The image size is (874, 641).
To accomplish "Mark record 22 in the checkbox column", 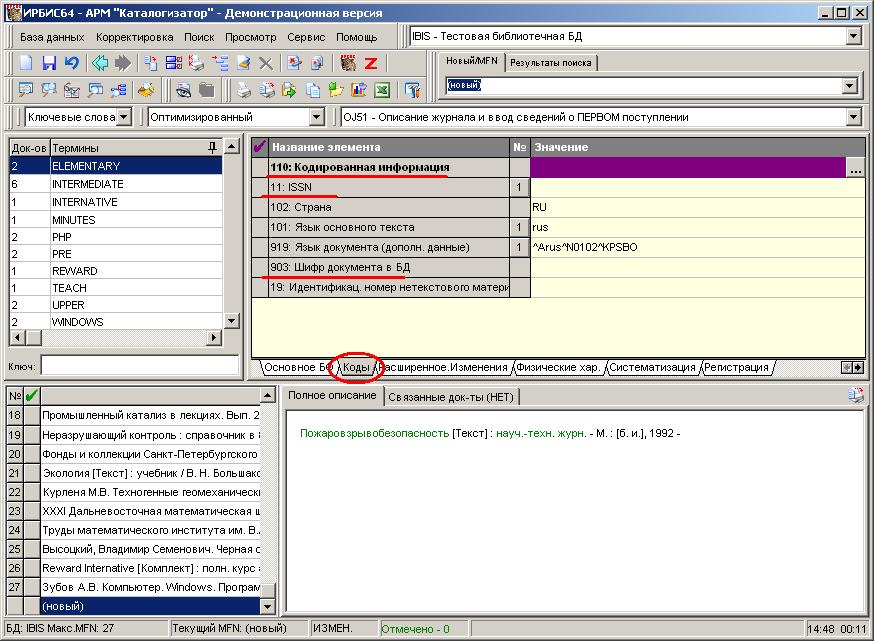I will 32,492.
